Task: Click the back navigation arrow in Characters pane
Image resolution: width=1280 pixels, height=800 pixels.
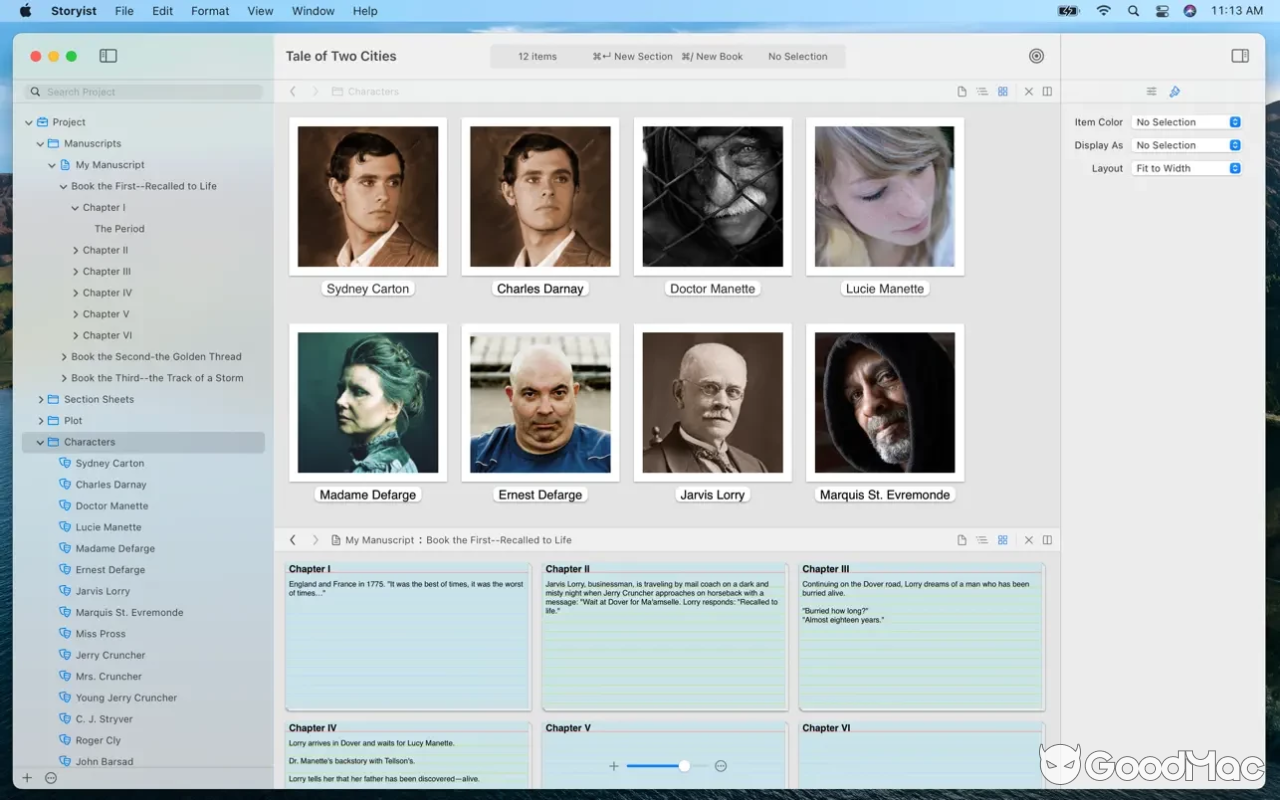Action: coord(292,91)
